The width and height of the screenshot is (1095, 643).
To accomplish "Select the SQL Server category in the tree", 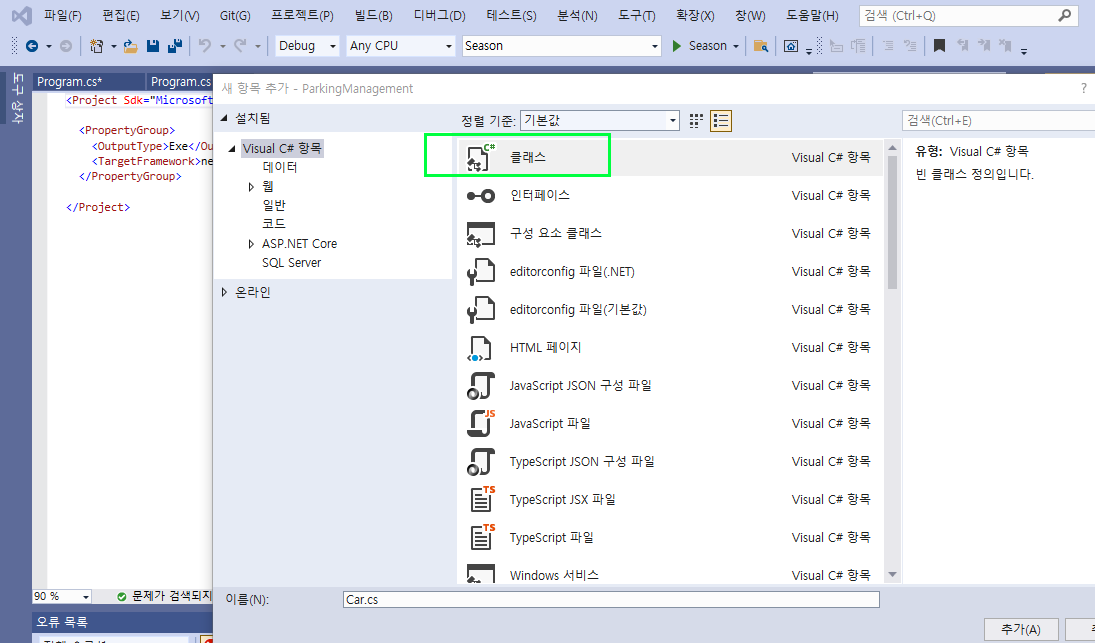I will (x=291, y=263).
